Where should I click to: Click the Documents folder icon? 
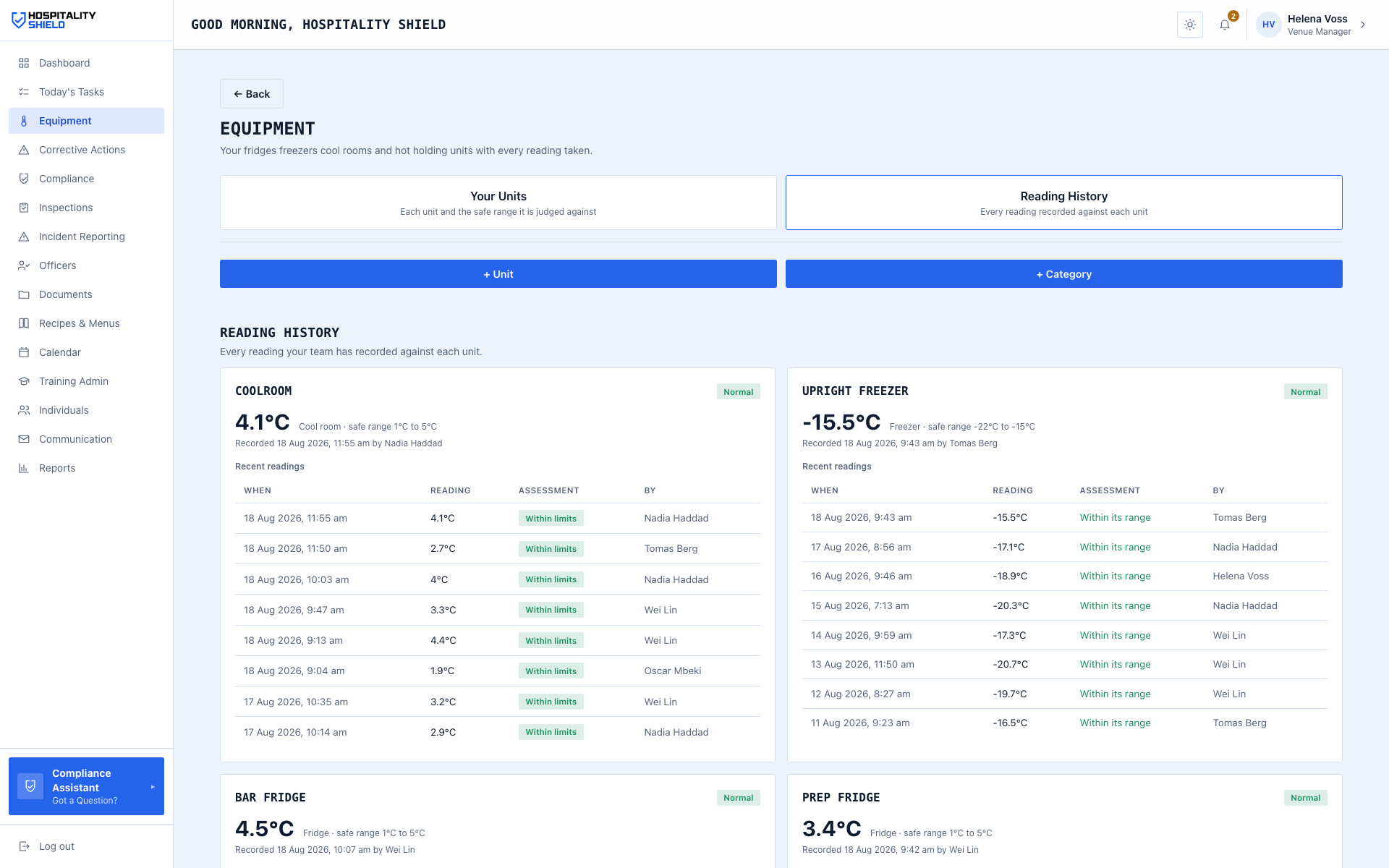(x=24, y=294)
